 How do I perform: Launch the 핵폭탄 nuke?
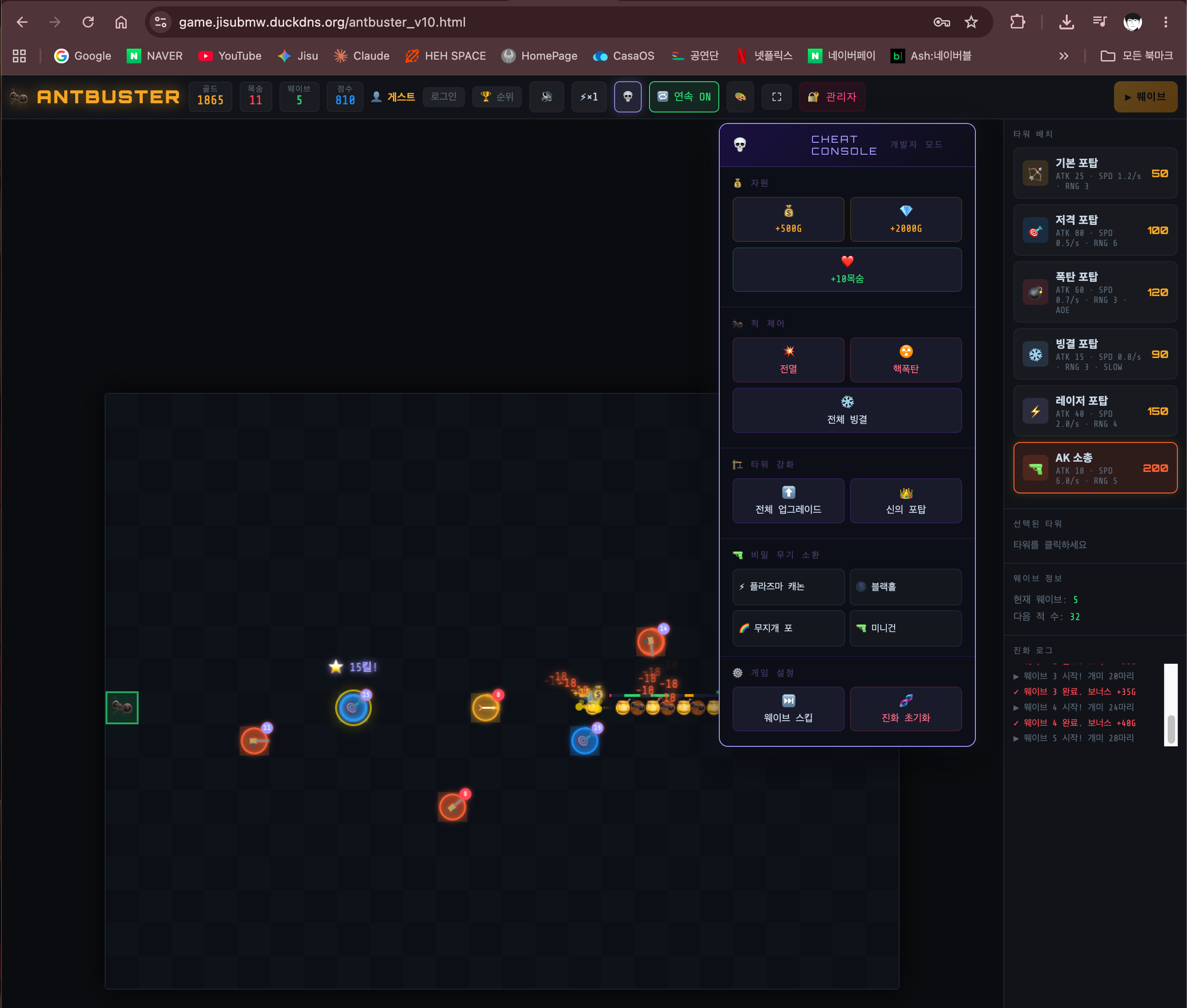coord(906,360)
